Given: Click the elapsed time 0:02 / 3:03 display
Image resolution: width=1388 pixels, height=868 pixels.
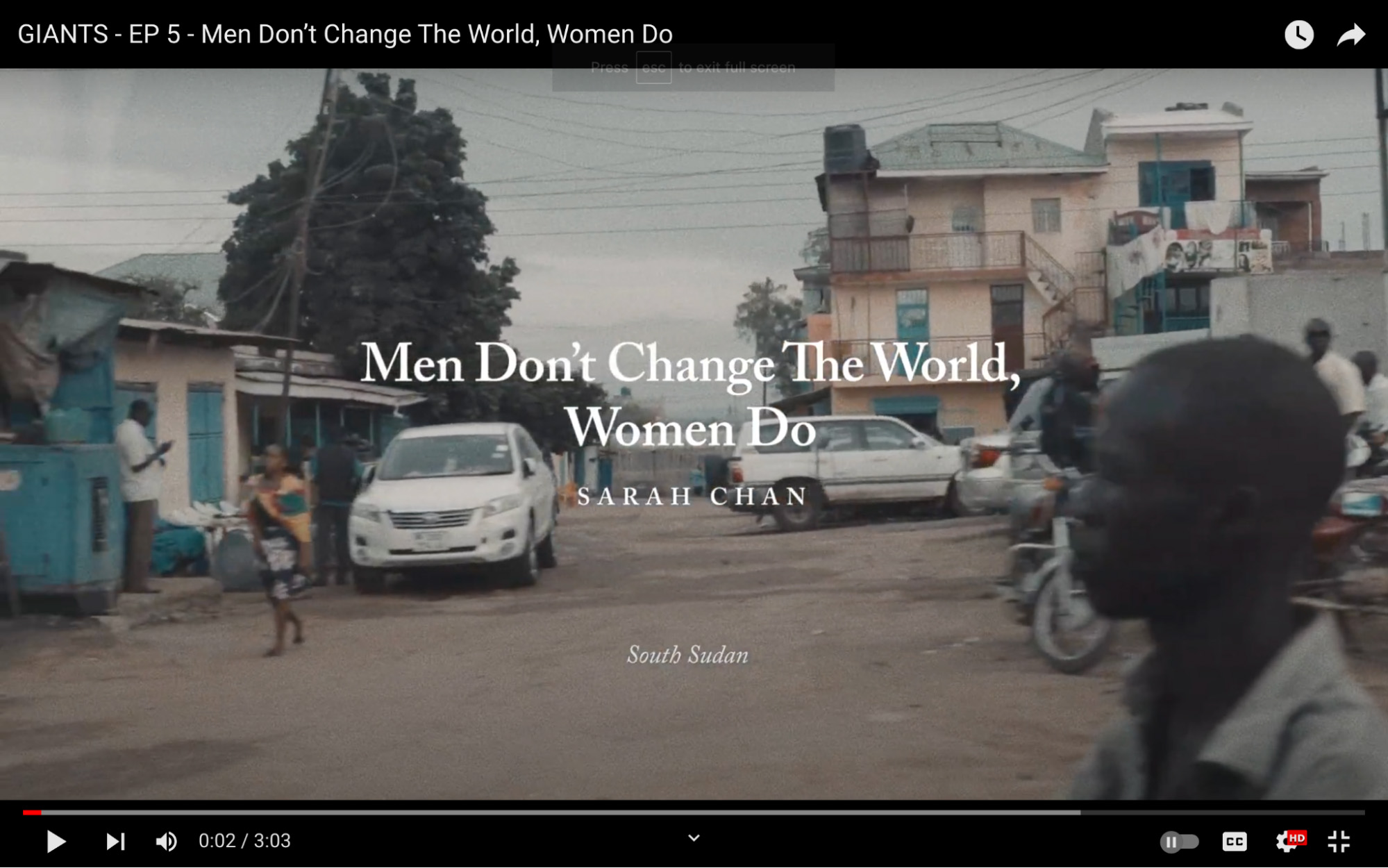Looking at the screenshot, I should click(x=244, y=841).
